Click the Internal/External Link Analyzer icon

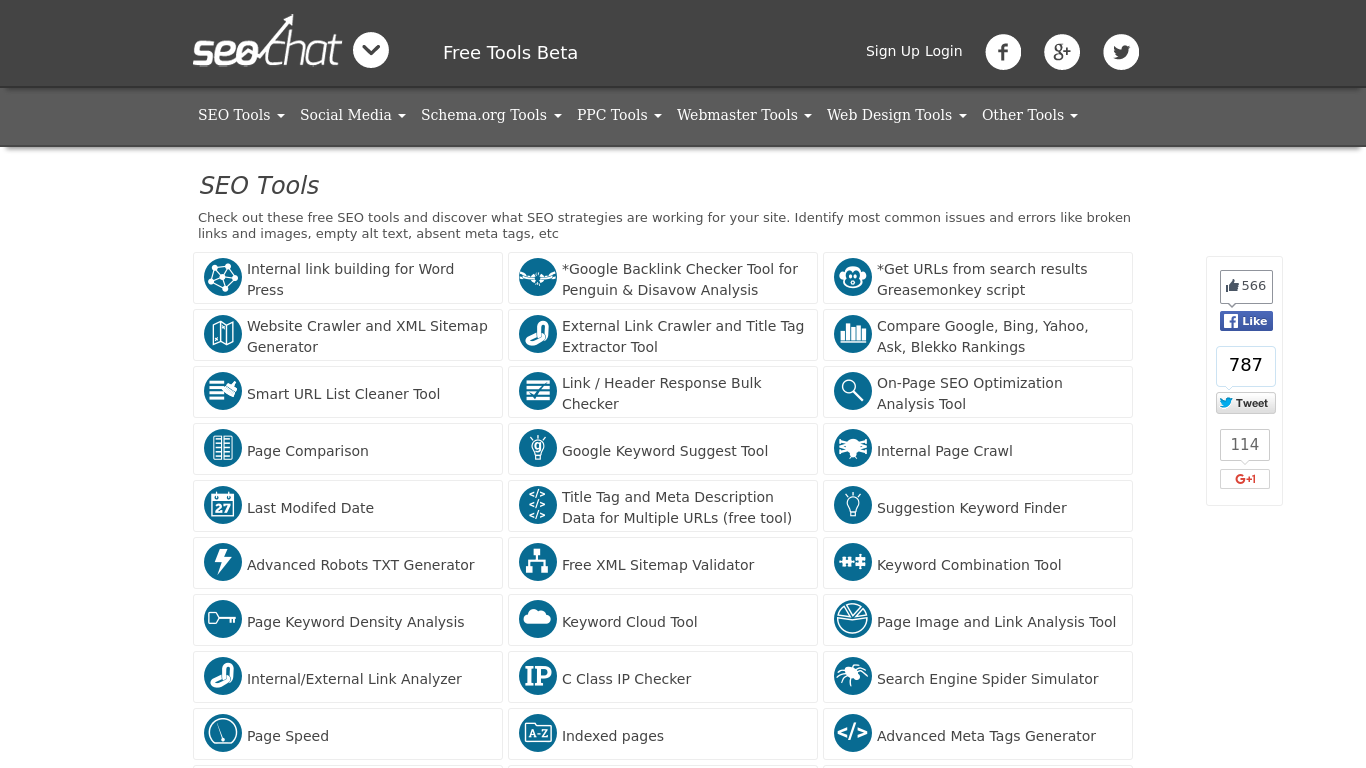click(223, 676)
